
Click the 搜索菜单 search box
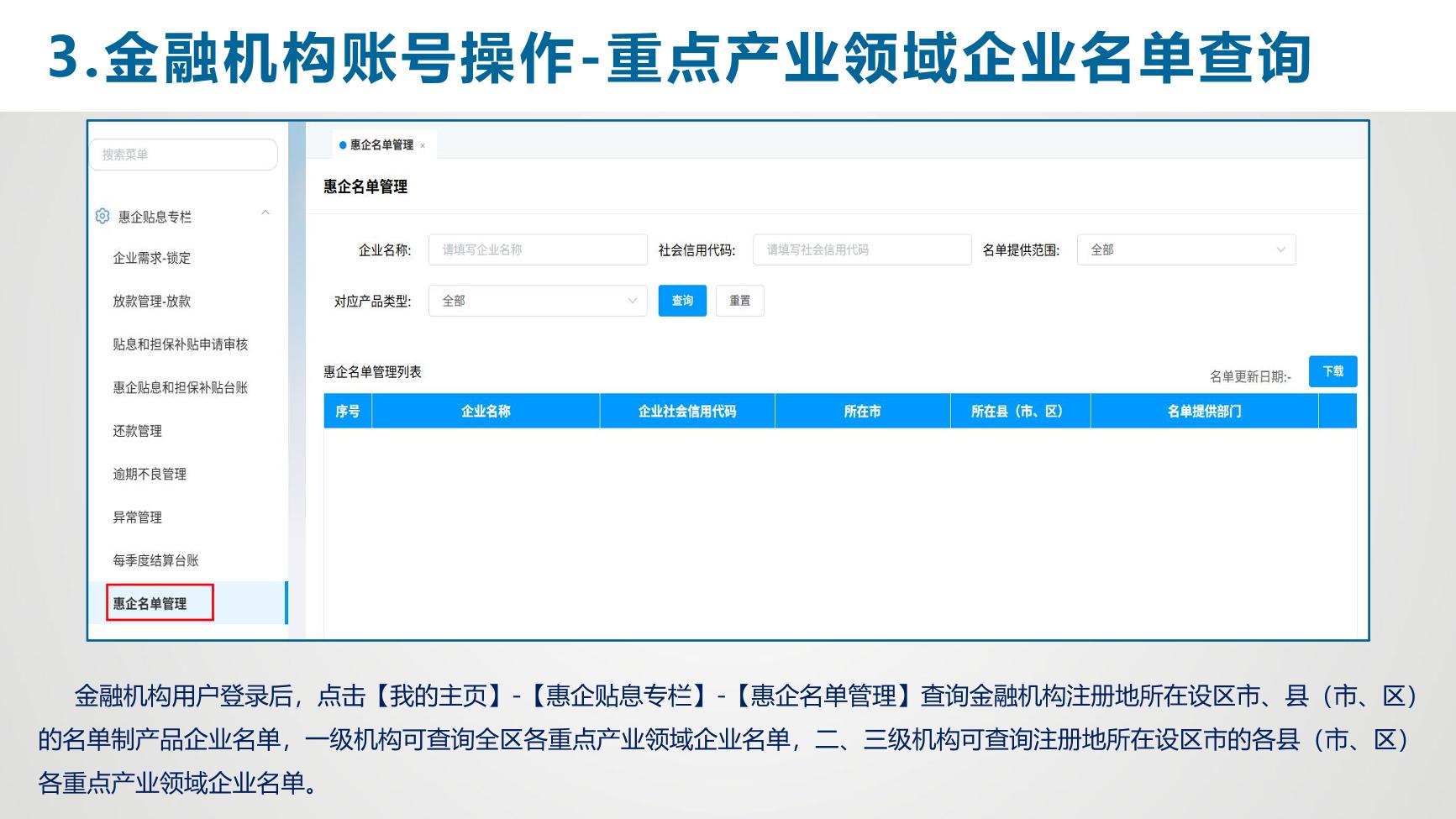coord(183,155)
